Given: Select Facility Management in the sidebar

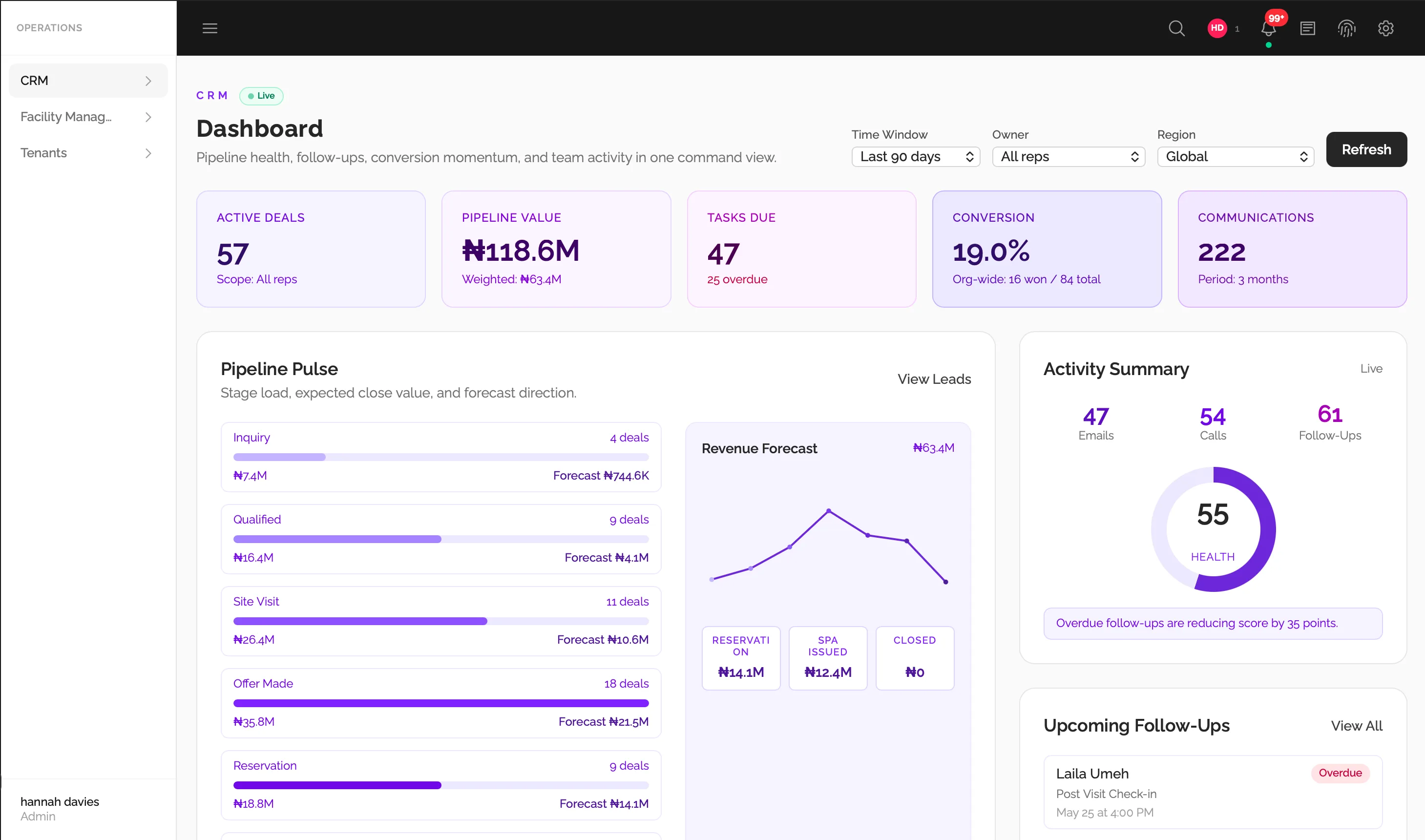Looking at the screenshot, I should 88,117.
